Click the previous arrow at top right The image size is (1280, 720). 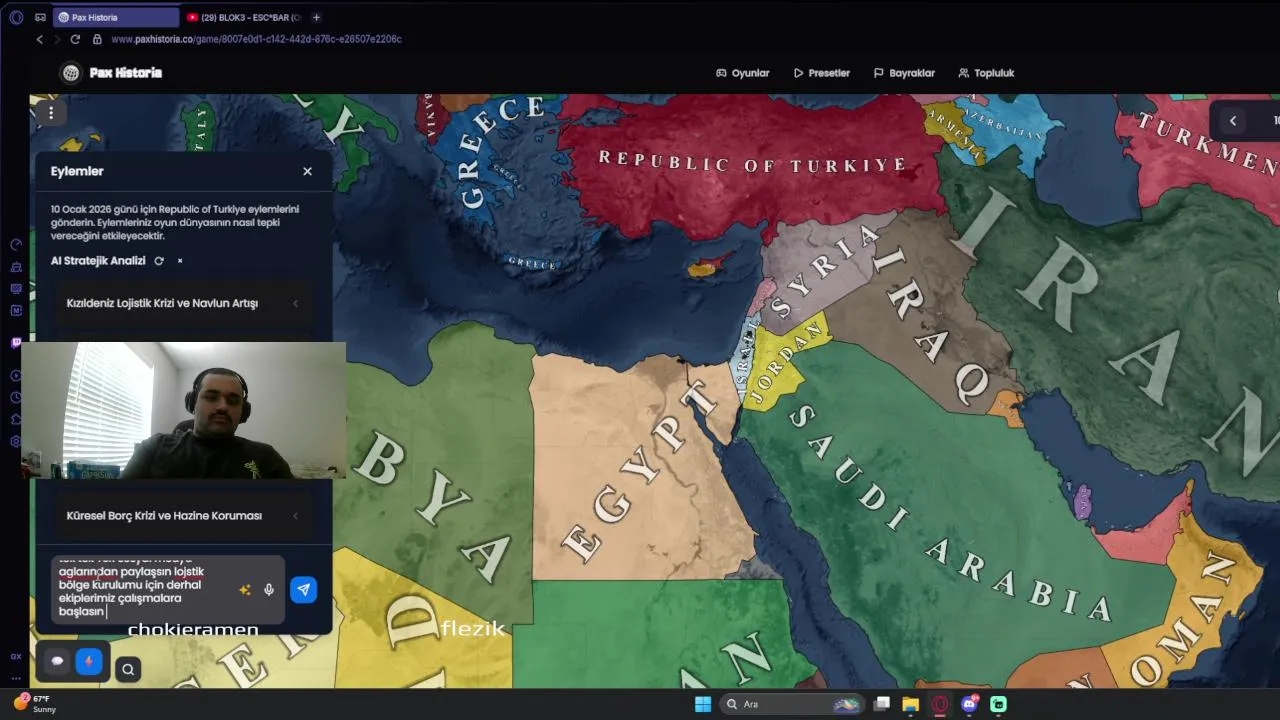point(1233,120)
